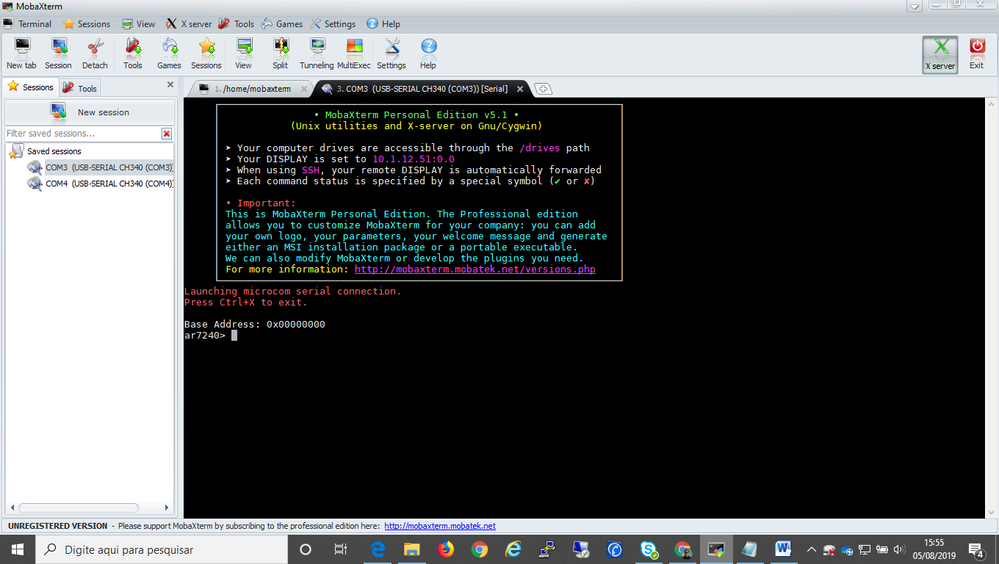Open Task View on taskbar
999x564 pixels.
(341, 549)
